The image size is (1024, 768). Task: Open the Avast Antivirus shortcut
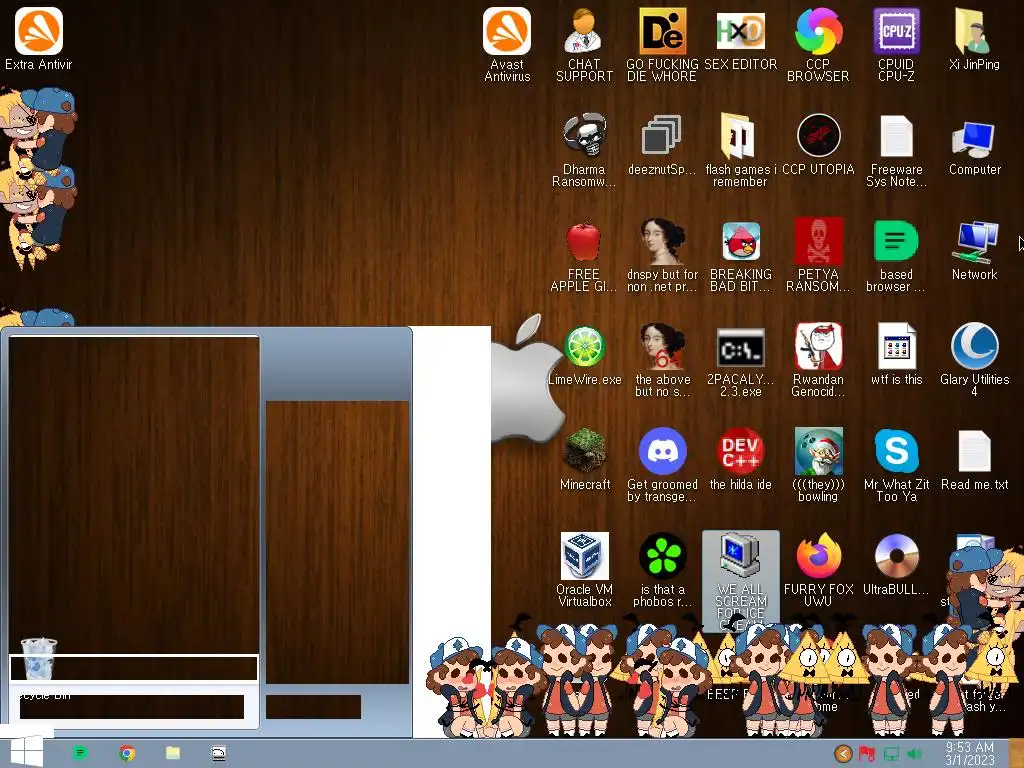click(507, 44)
